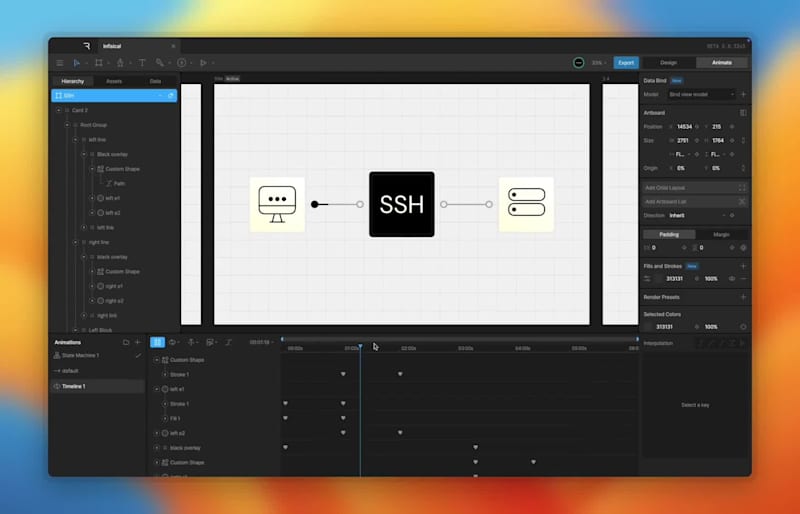Viewport: 800px width, 514px height.
Task: Click the layout icon beside Artboard heading
Action: point(743,112)
